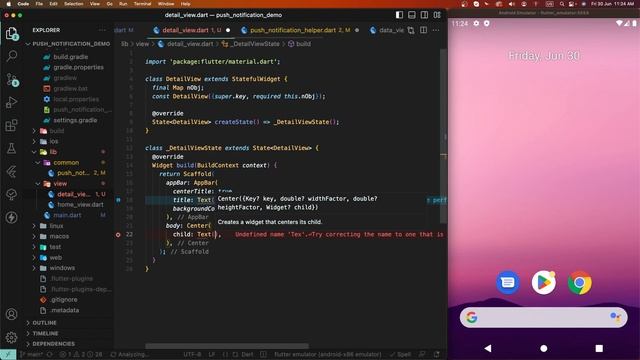Tap Android back navigation button
The image size is (640, 360).
488,348
